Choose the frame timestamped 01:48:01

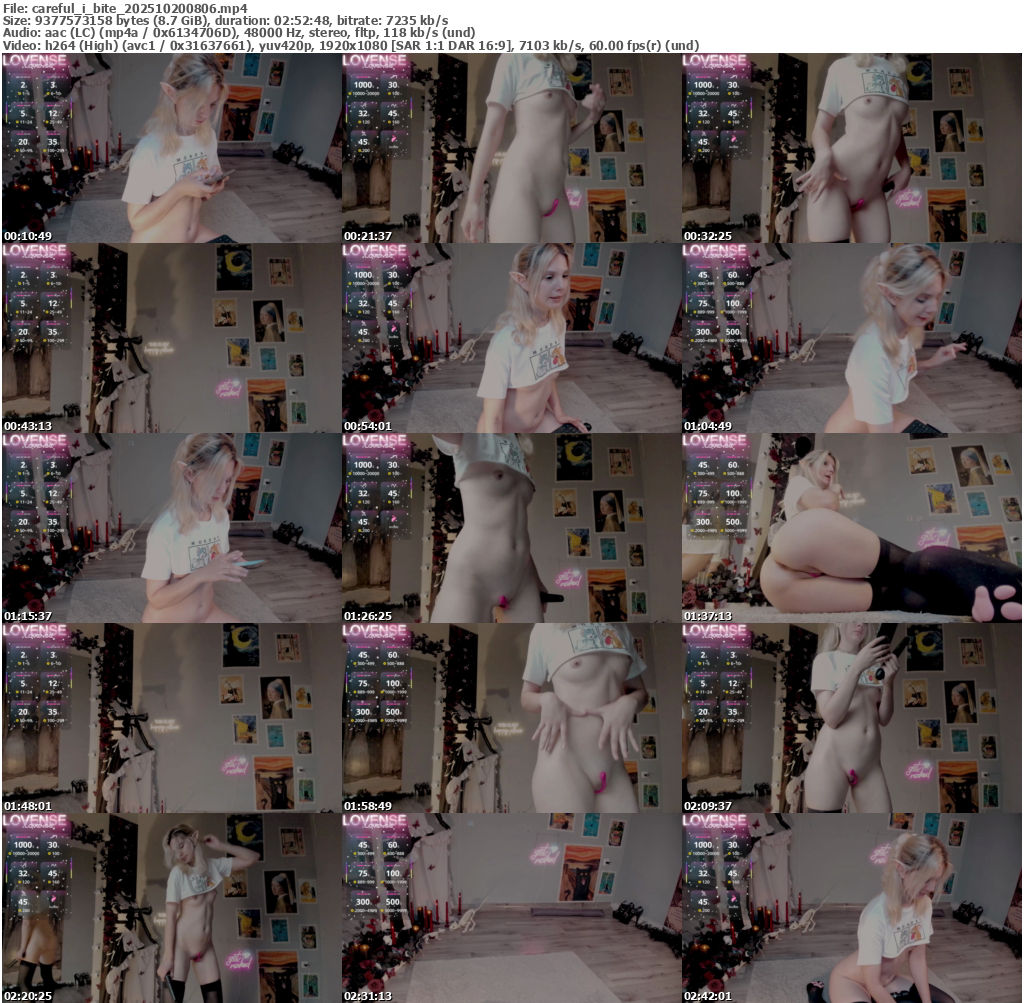coord(172,718)
